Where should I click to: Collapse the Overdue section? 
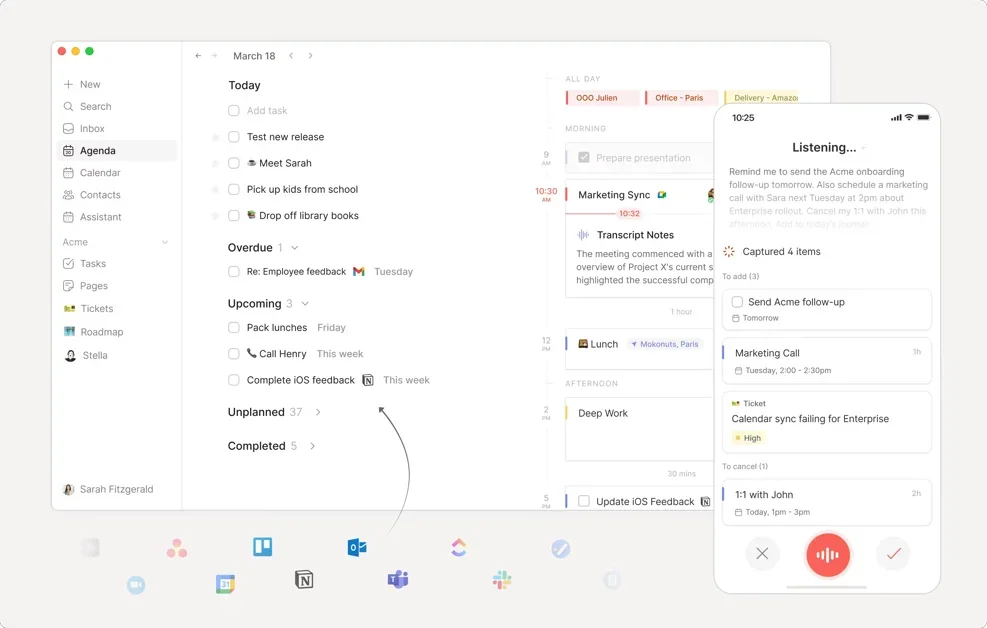295,248
